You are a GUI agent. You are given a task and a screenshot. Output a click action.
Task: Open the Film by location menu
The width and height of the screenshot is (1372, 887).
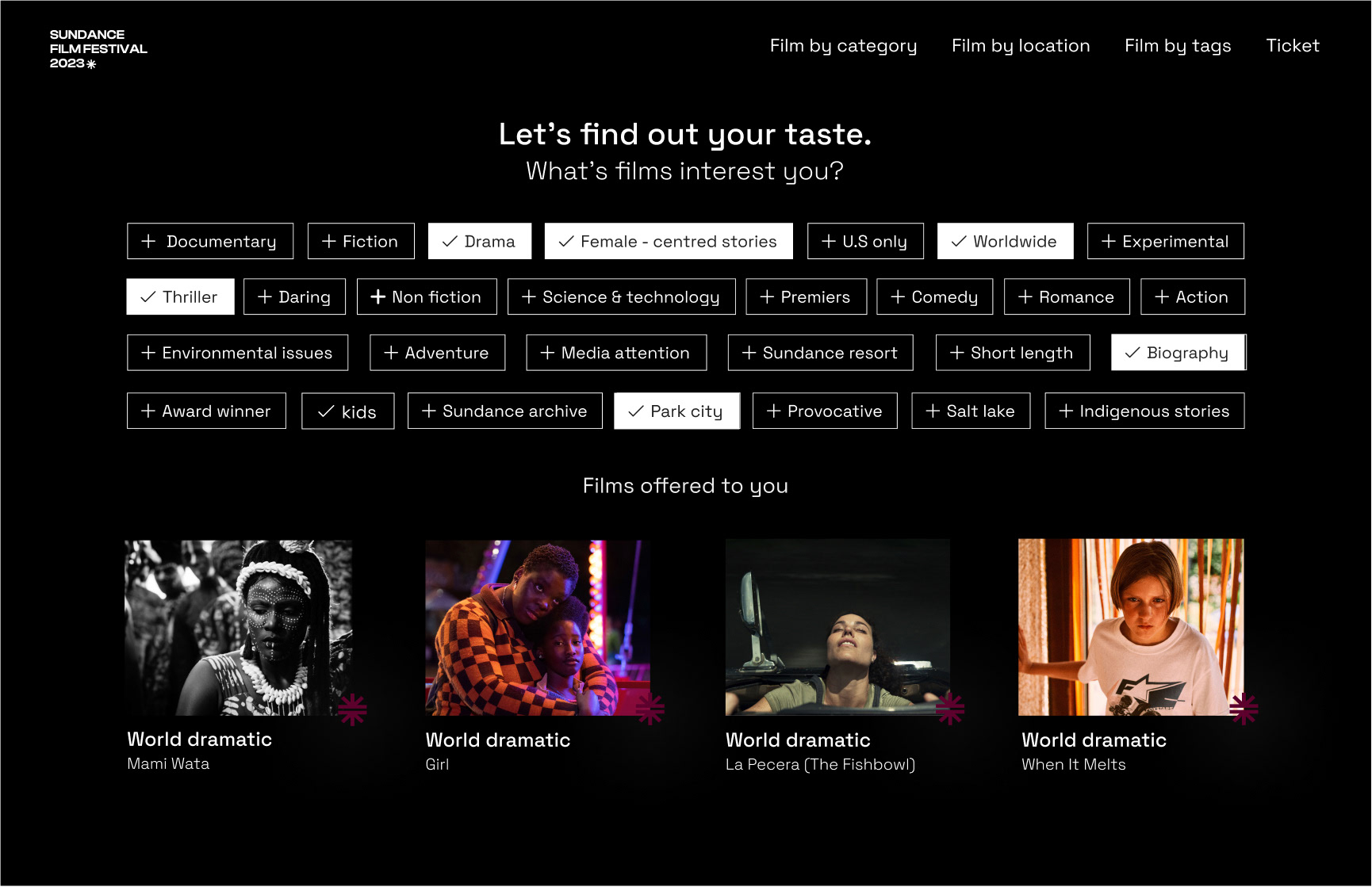(1021, 46)
